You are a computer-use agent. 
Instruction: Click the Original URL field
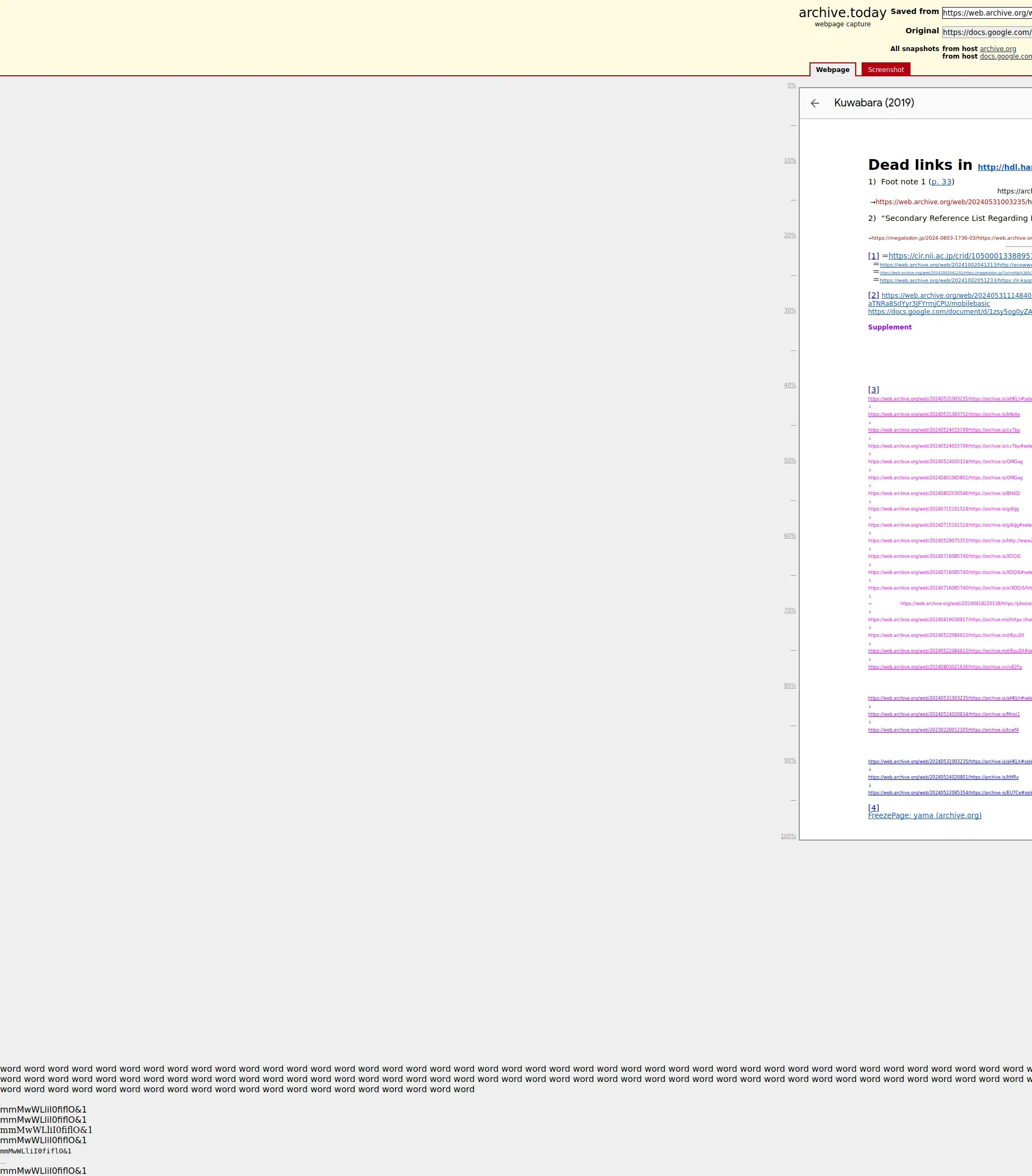(x=986, y=32)
